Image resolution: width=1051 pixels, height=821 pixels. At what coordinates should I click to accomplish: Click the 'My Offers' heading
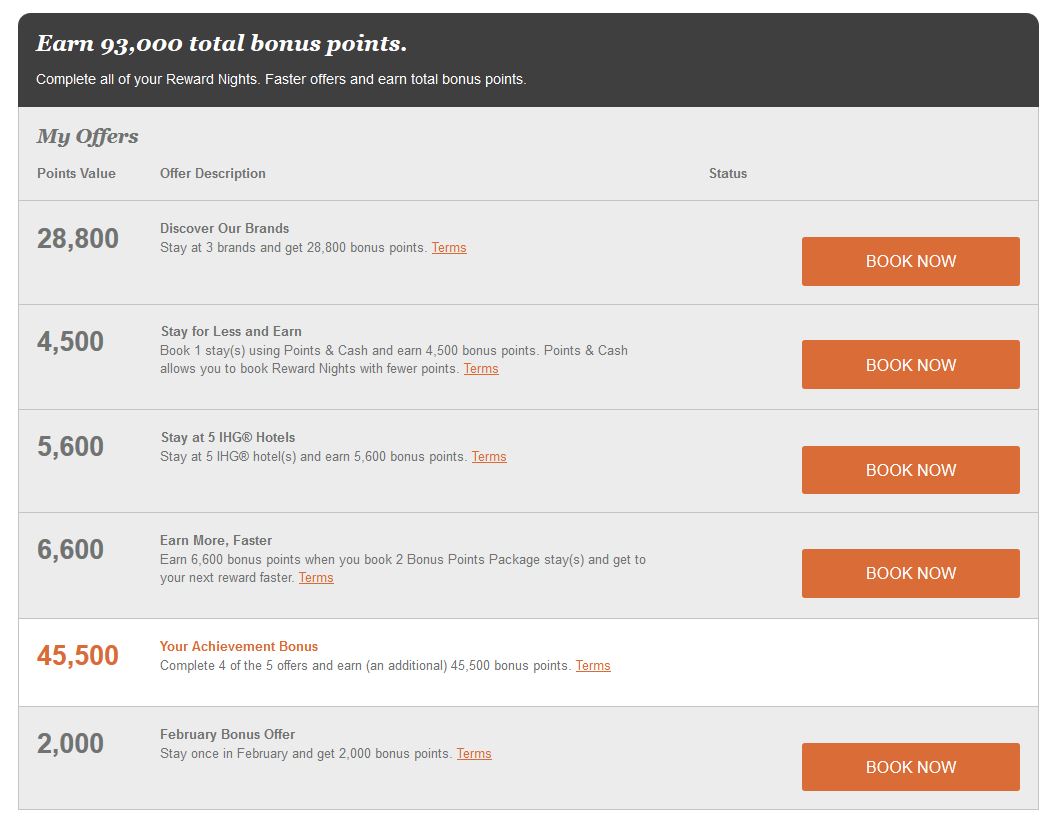pos(87,136)
